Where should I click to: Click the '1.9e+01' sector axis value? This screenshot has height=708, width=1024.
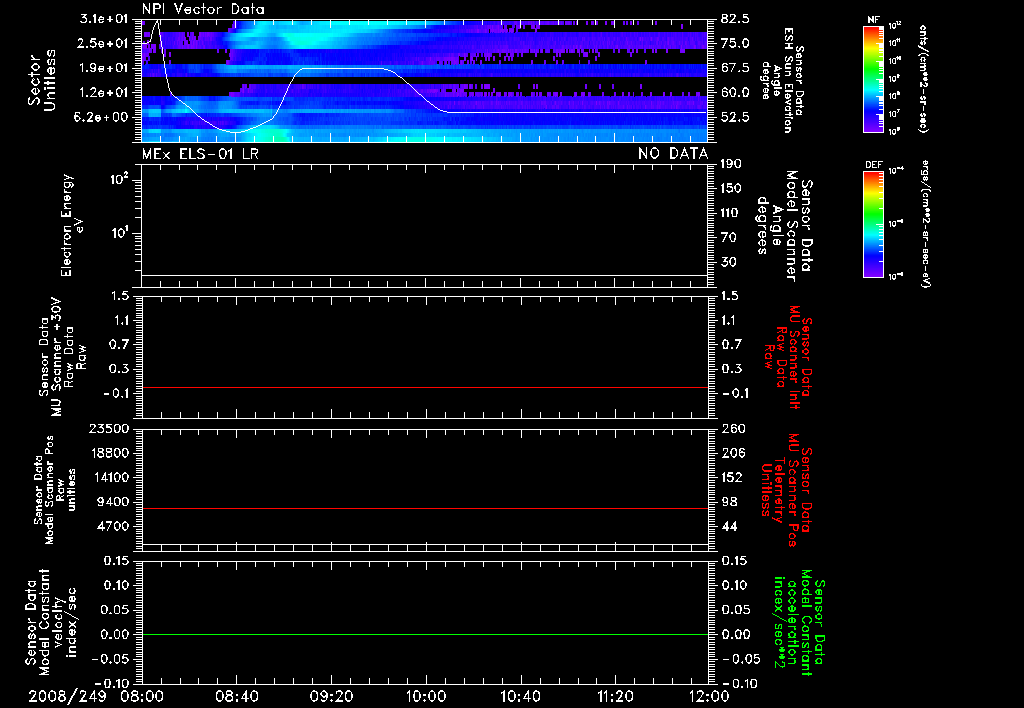pyautogui.click(x=104, y=68)
